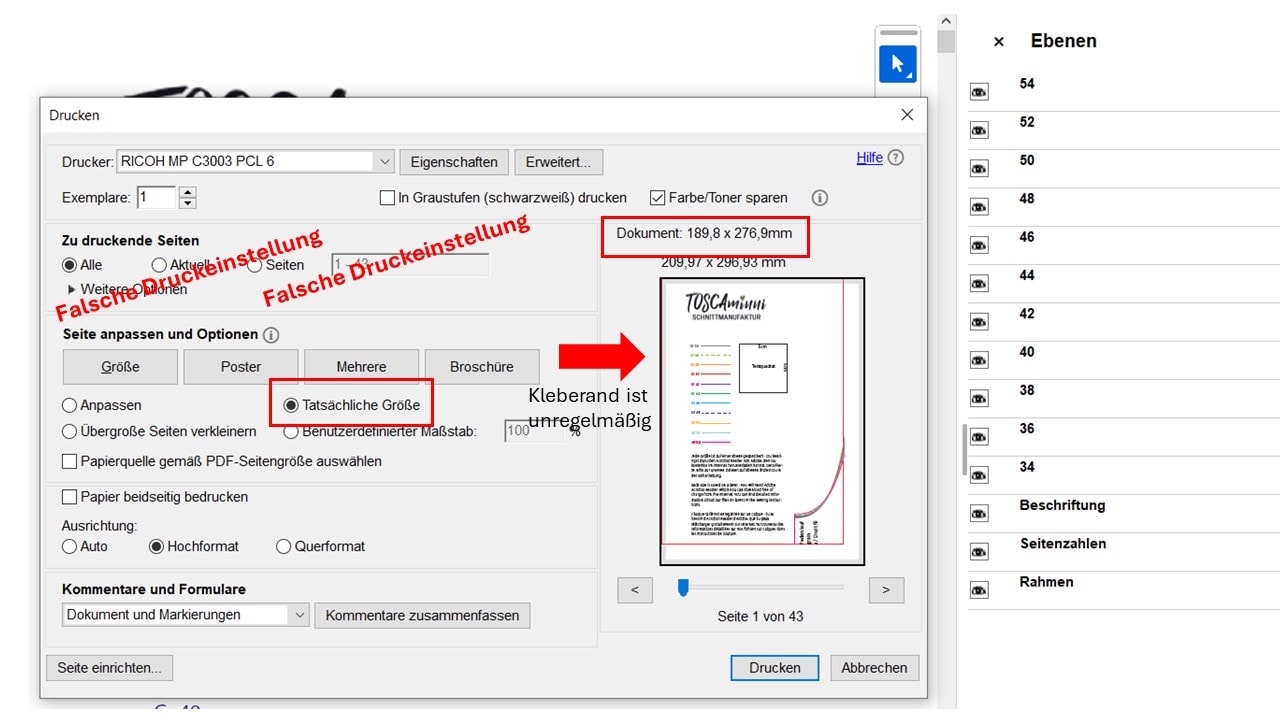Viewport: 1280px width, 720px height.
Task: Switch to the Poster sizing option
Action: coord(241,367)
